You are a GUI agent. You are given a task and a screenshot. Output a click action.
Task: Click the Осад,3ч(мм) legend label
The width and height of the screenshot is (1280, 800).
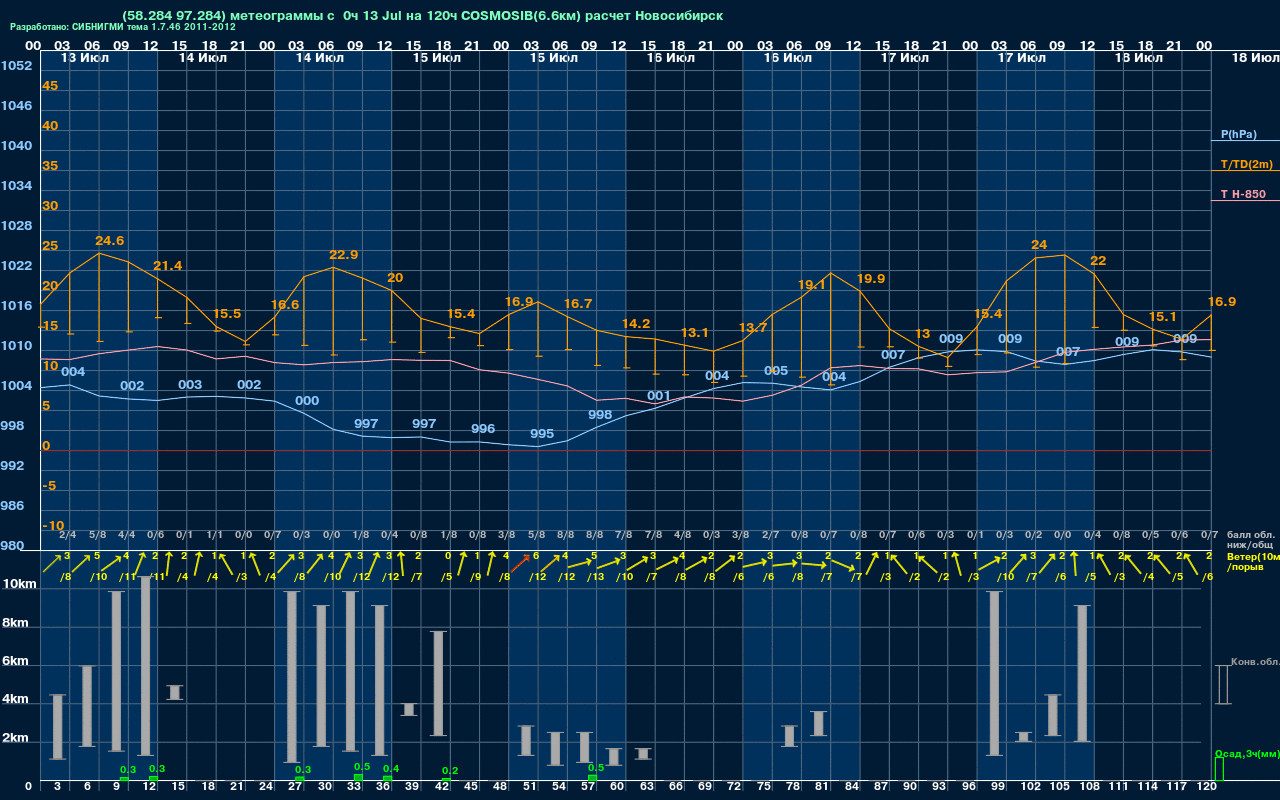tap(1247, 753)
